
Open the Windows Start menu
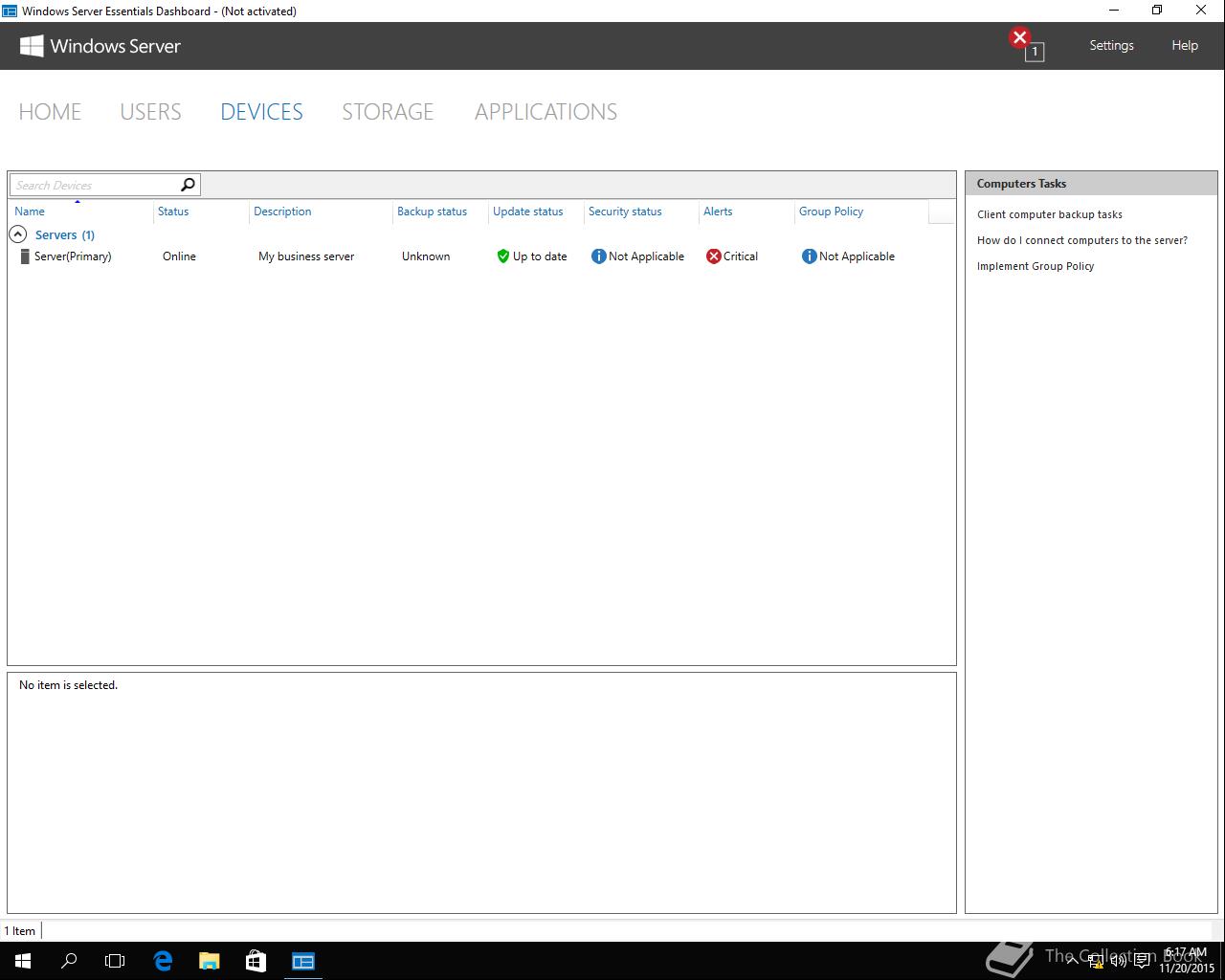(23, 961)
